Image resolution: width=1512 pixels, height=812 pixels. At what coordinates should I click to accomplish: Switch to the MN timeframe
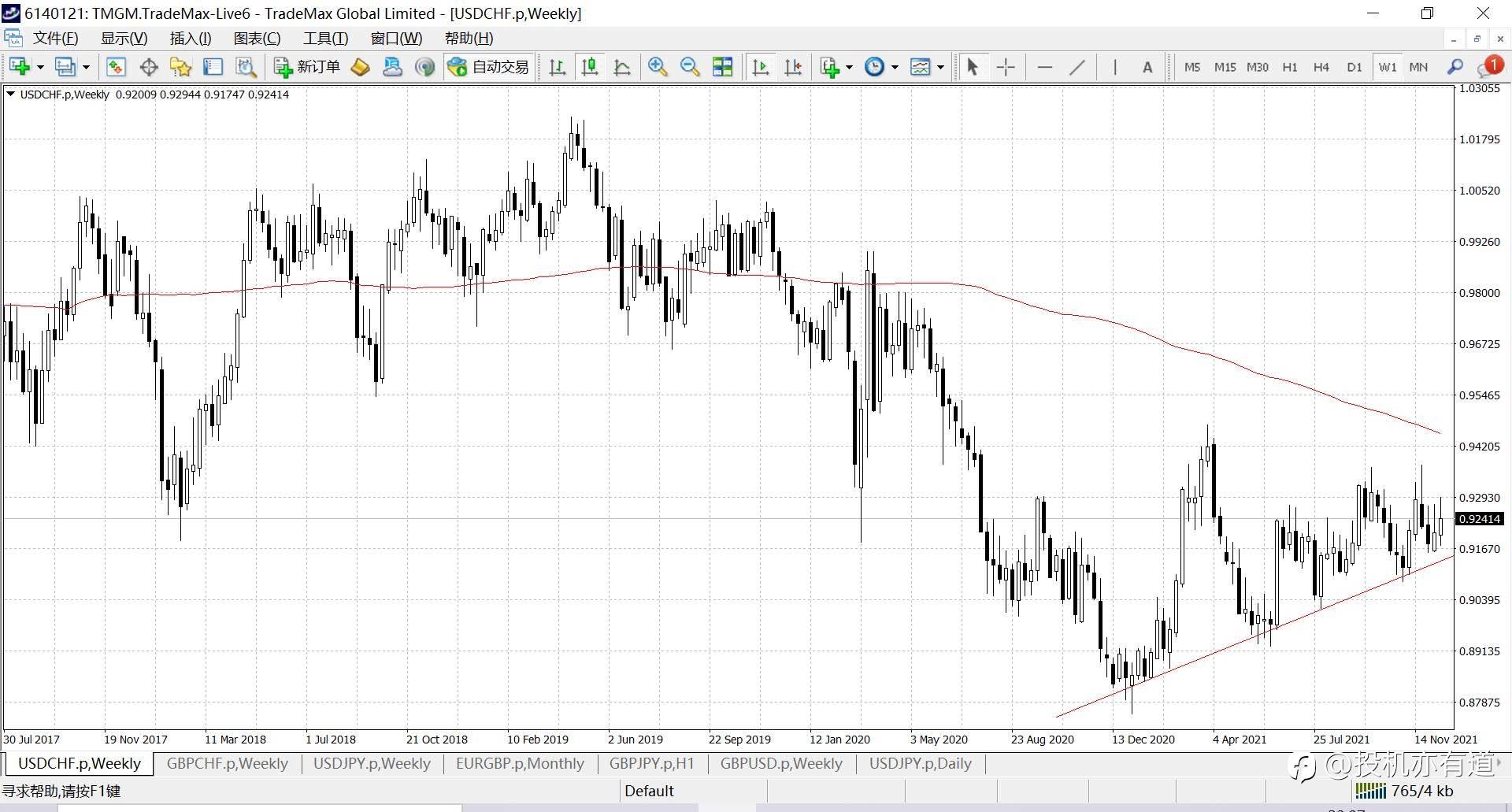(1418, 67)
